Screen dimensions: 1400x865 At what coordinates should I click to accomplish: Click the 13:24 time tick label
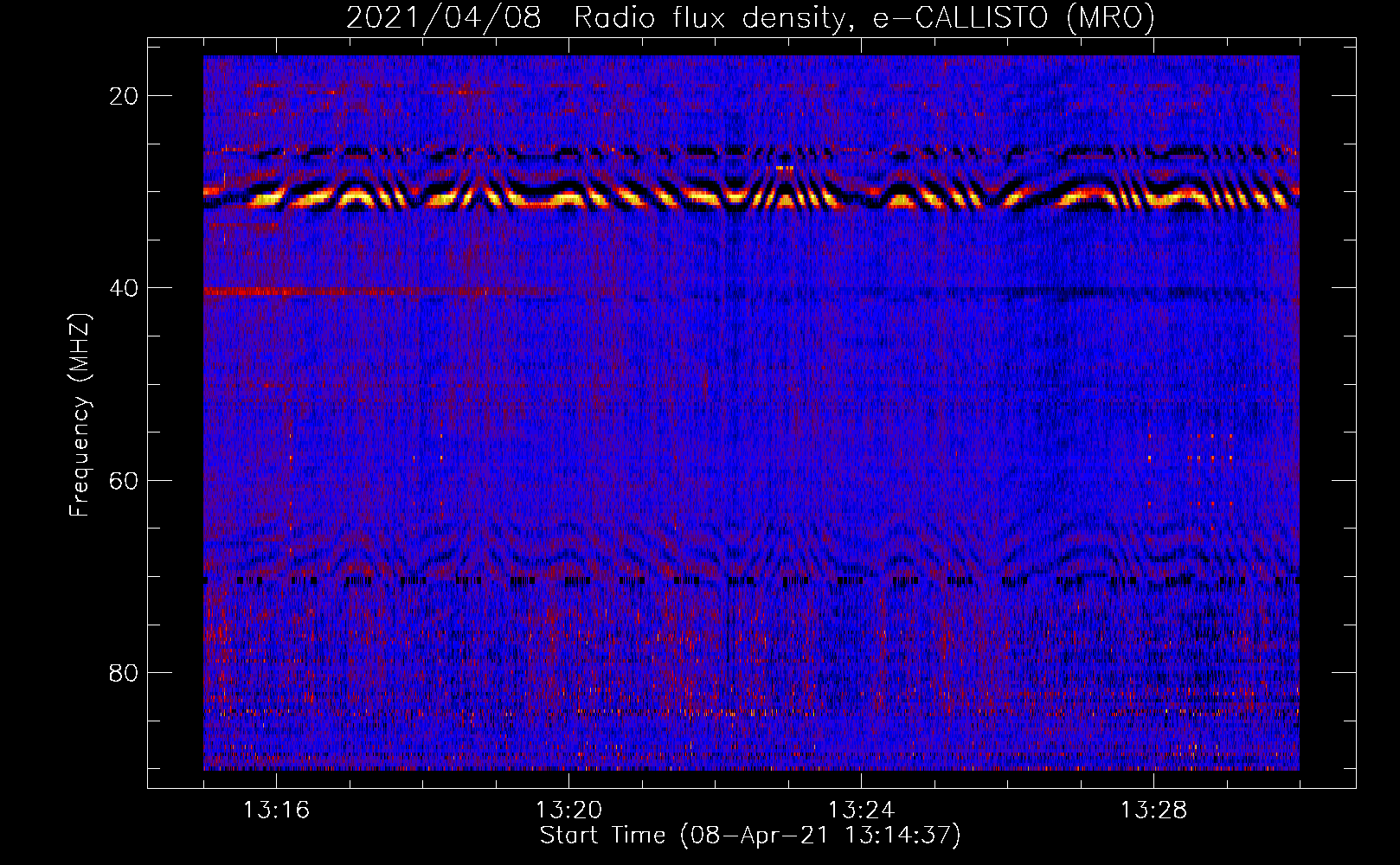pyautogui.click(x=861, y=811)
